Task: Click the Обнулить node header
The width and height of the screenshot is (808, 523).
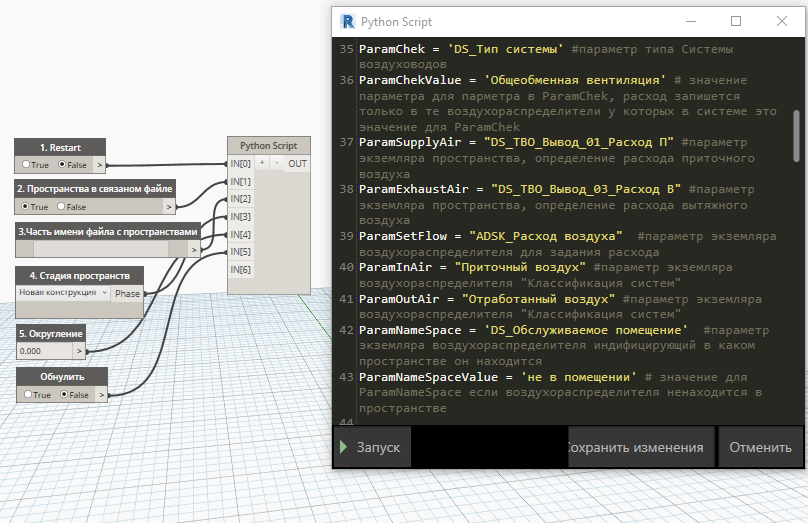Action: coord(62,377)
